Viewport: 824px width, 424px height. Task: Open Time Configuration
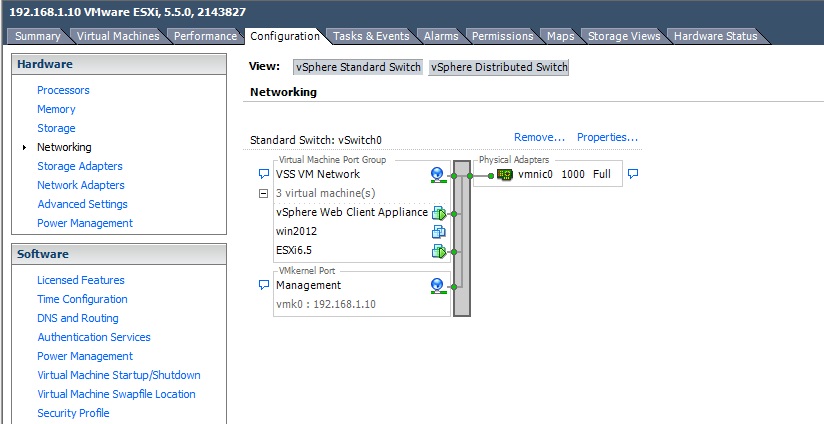[x=82, y=299]
